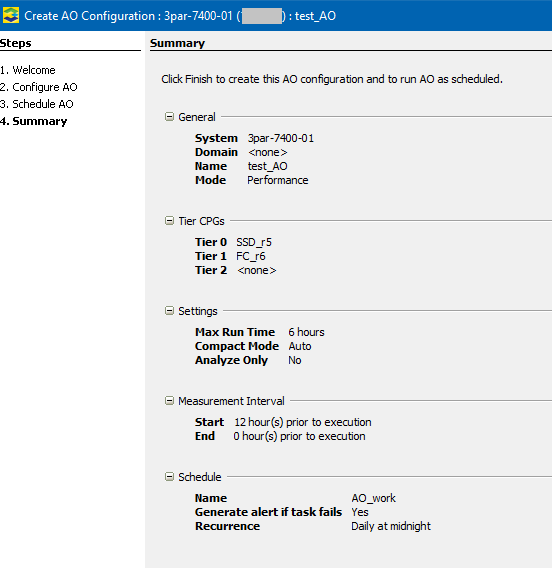Jump to the Schedule AO step
The width and height of the screenshot is (552, 568).
37,104
